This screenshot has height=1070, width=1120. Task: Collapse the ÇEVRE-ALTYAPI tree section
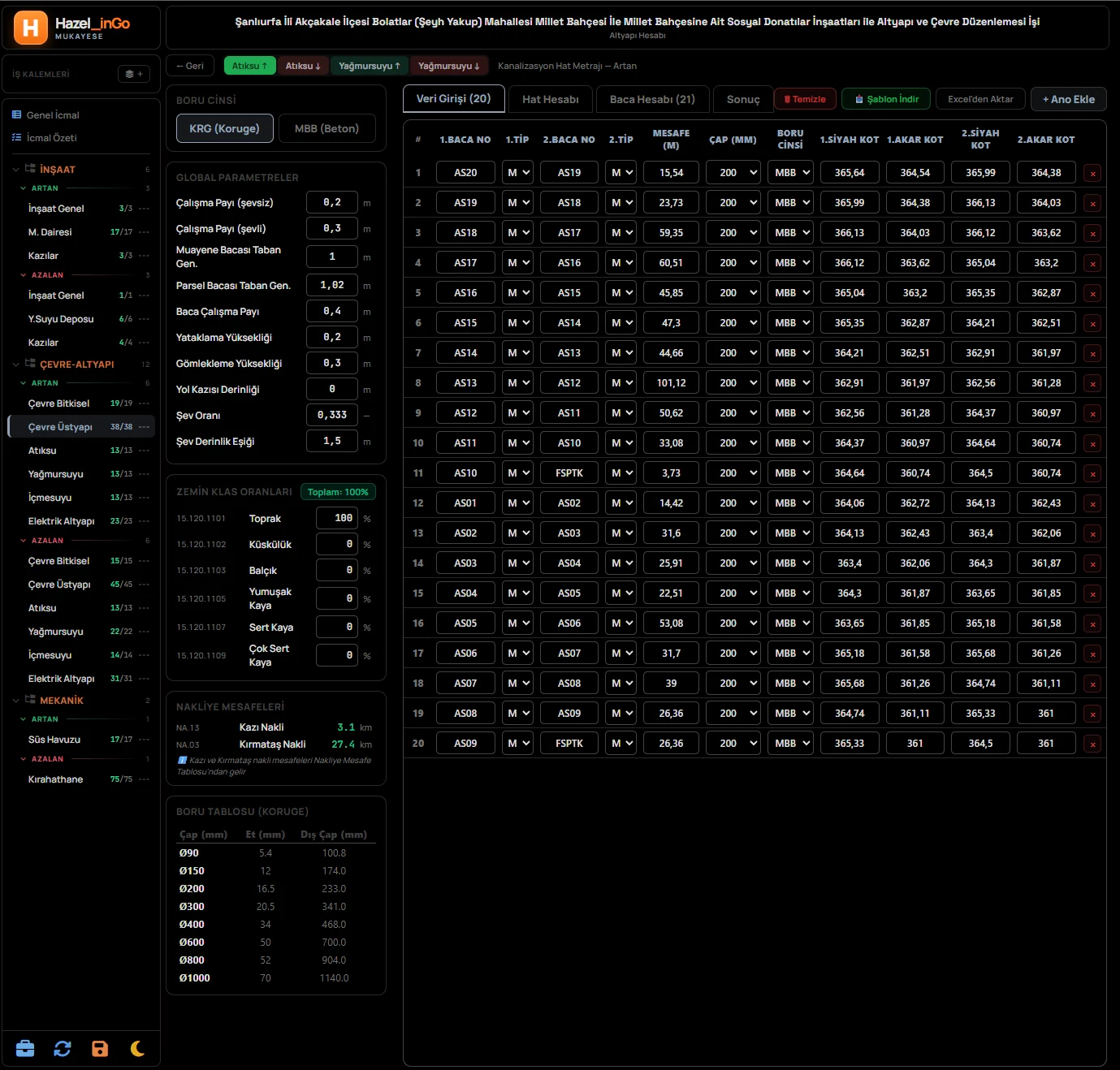(x=15, y=365)
